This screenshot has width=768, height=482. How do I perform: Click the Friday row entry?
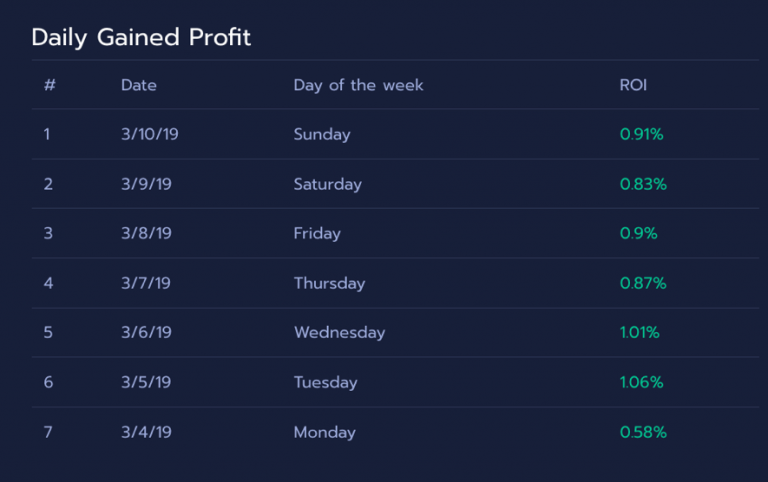317,233
